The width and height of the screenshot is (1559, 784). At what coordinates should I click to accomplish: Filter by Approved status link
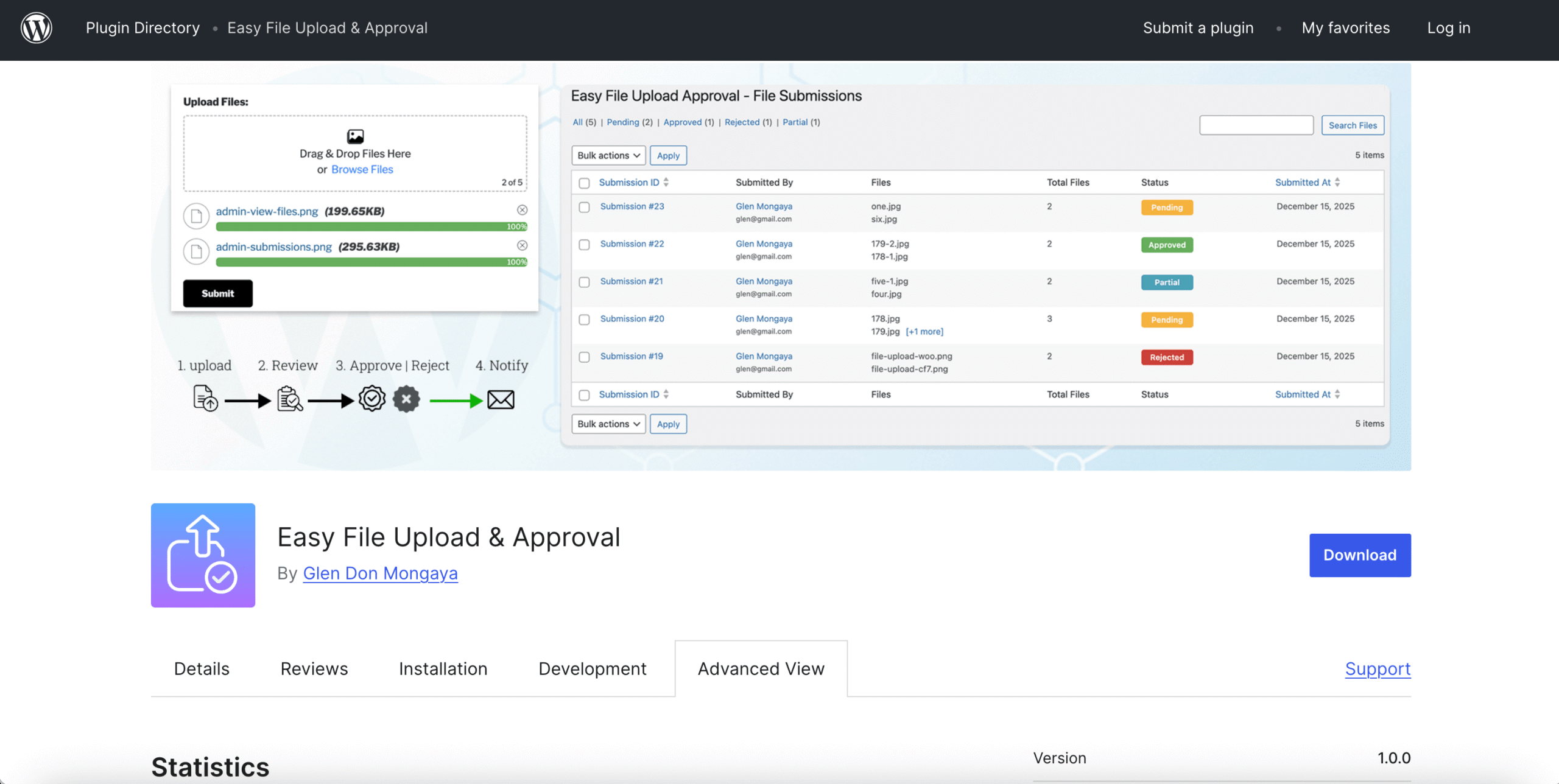point(682,122)
